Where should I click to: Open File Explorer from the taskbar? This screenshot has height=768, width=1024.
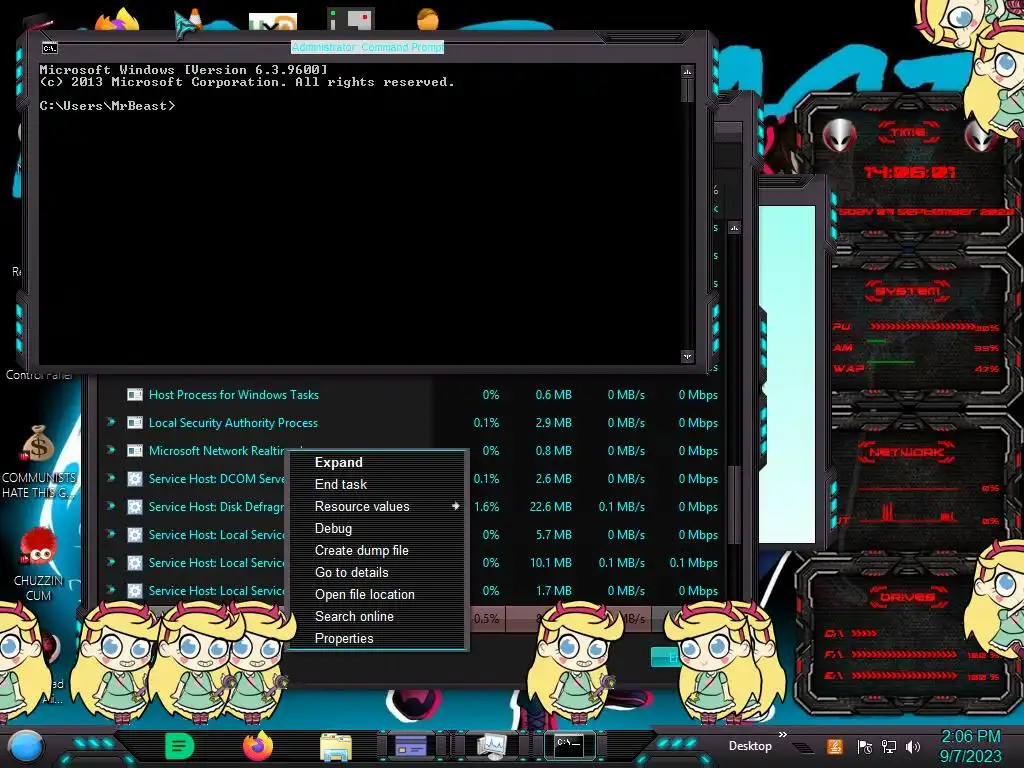pos(336,746)
